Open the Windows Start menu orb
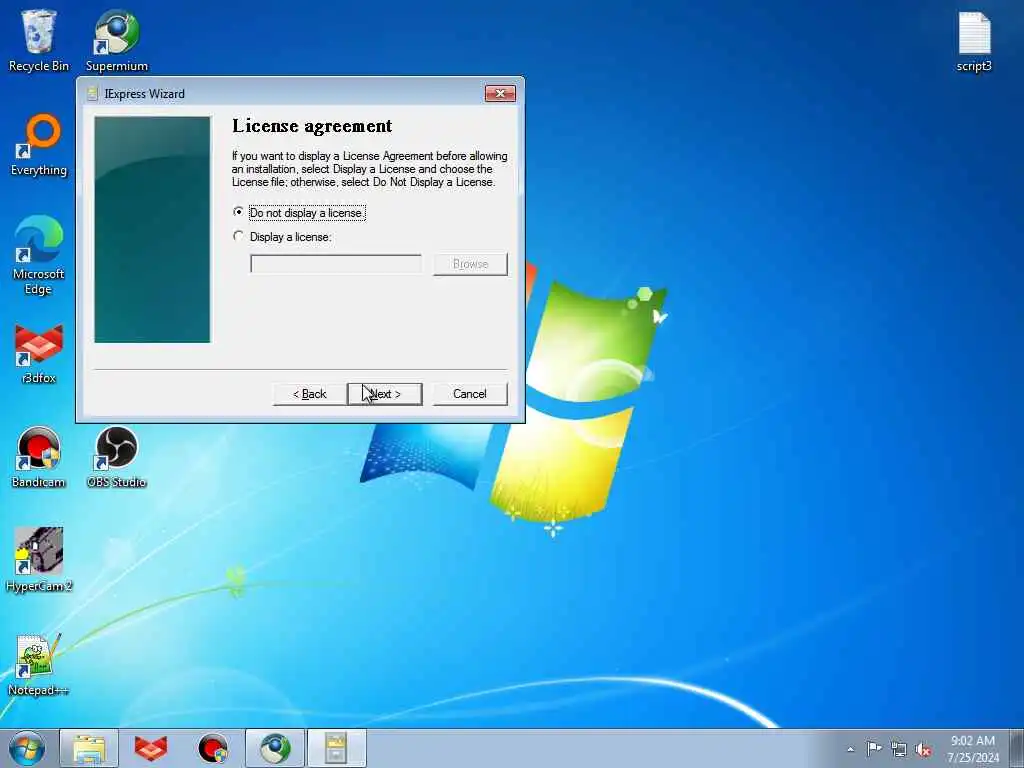This screenshot has height=768, width=1024. coord(27,748)
